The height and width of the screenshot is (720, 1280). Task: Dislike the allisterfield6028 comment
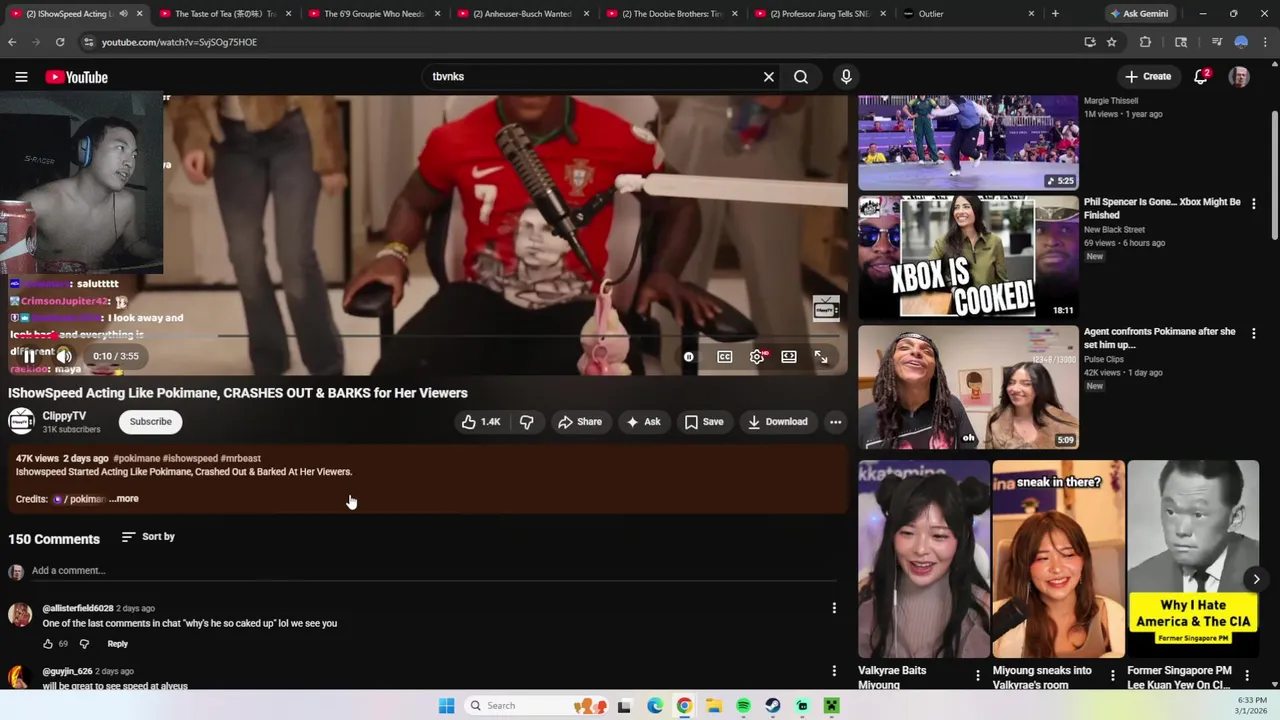click(x=84, y=644)
